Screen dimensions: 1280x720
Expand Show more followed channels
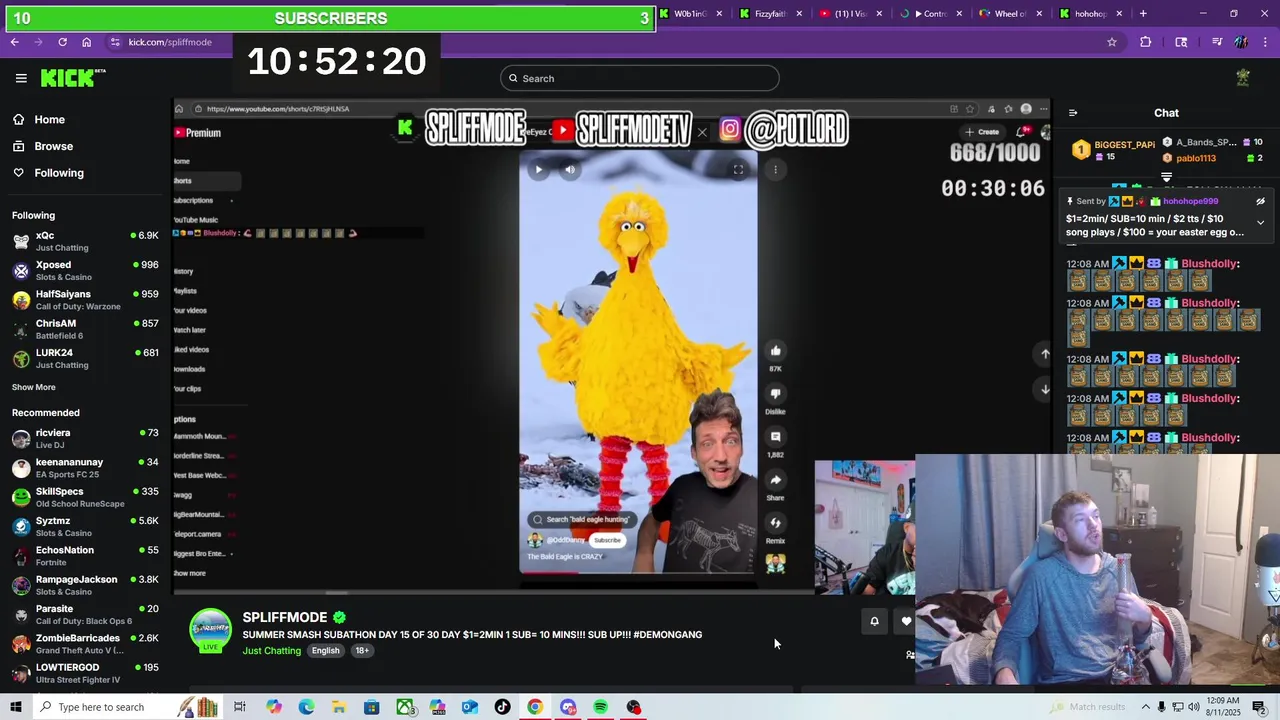tap(34, 387)
